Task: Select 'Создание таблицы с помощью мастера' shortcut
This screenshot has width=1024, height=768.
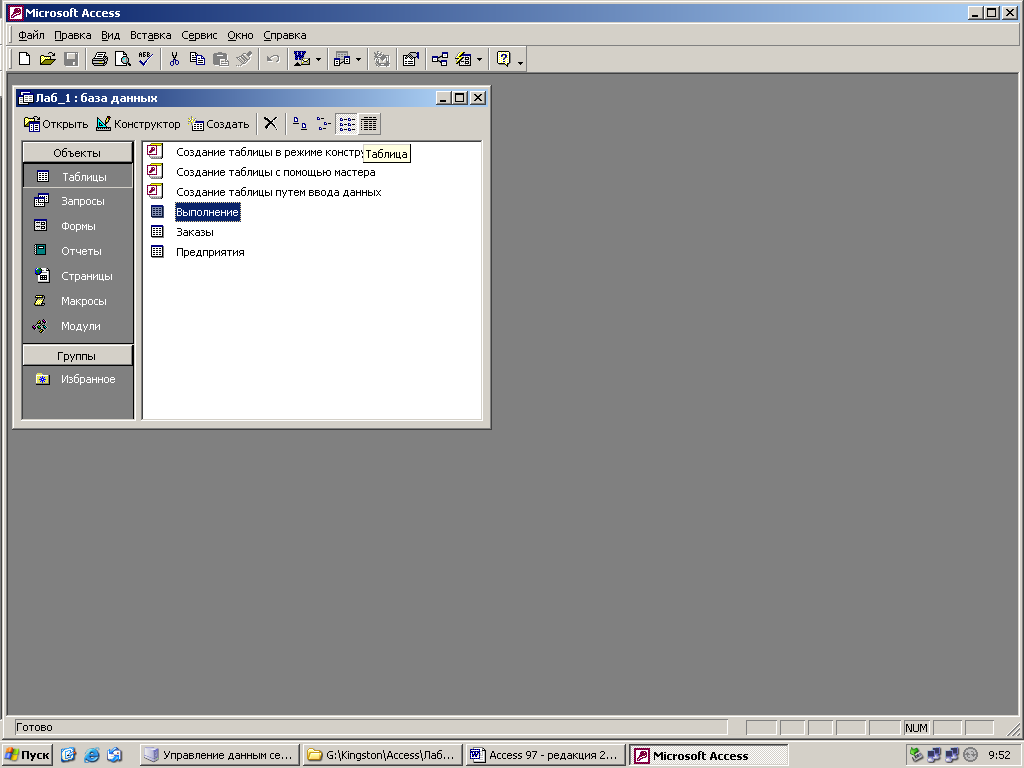Action: 261,172
